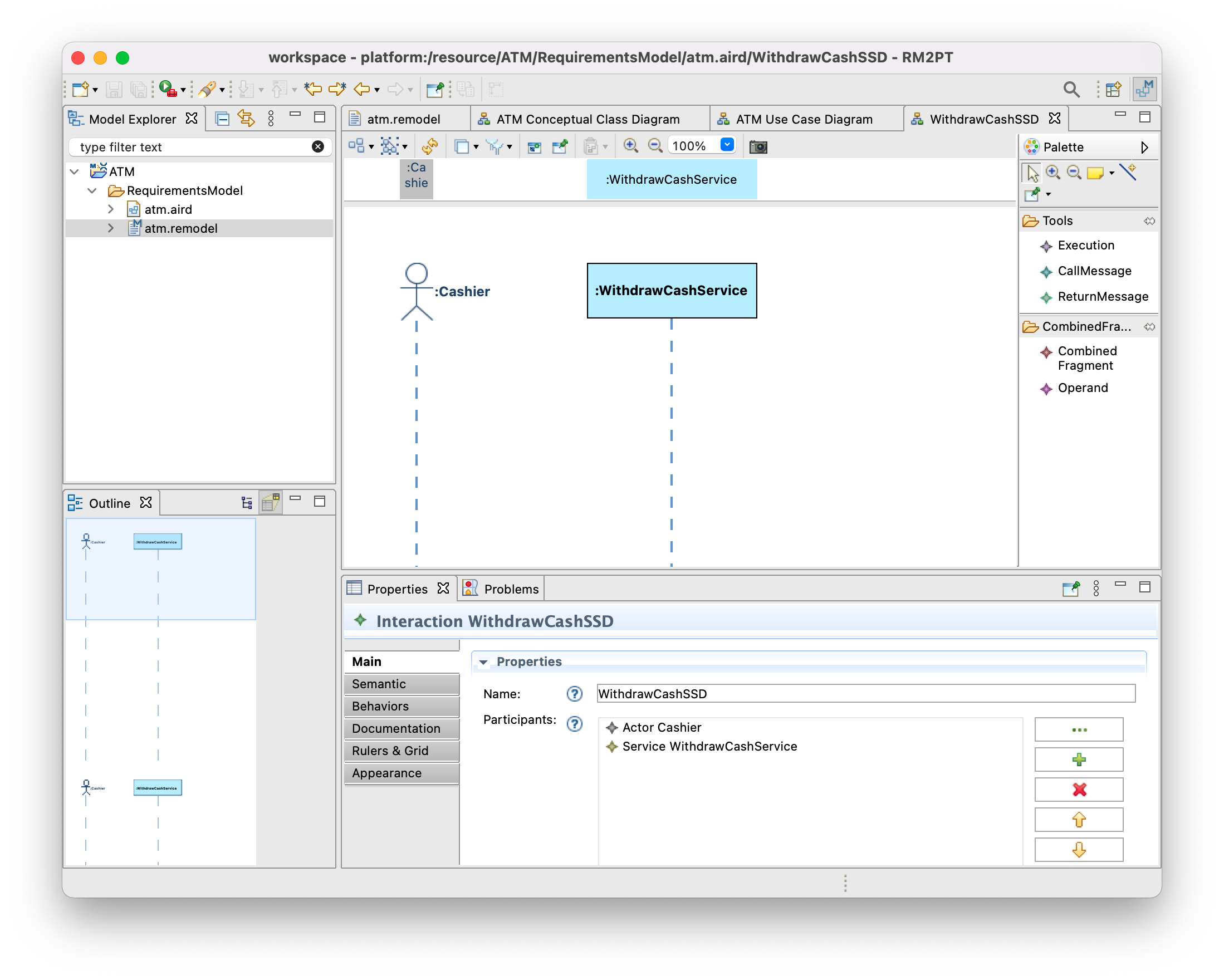This screenshot has height=980, width=1224.
Task: Switch to ATM Use Case Diagram tab
Action: tap(804, 119)
